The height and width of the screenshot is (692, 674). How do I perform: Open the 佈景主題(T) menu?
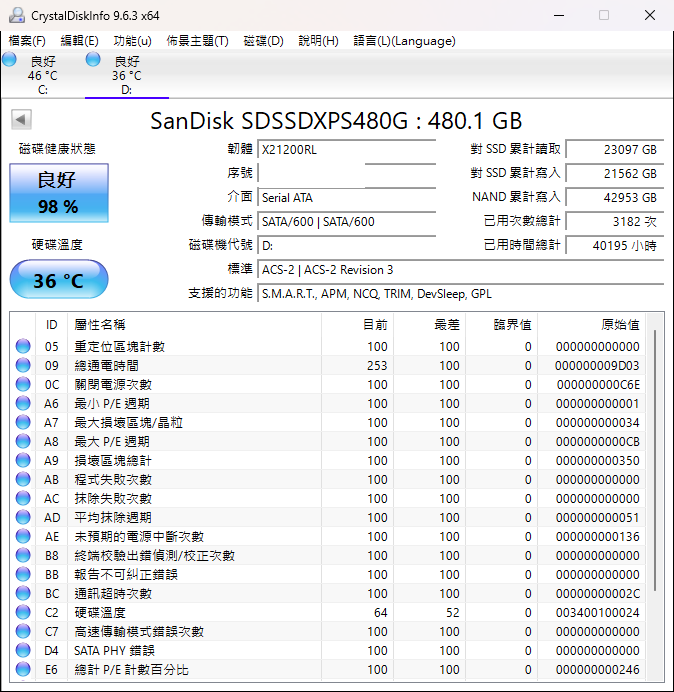(x=197, y=41)
